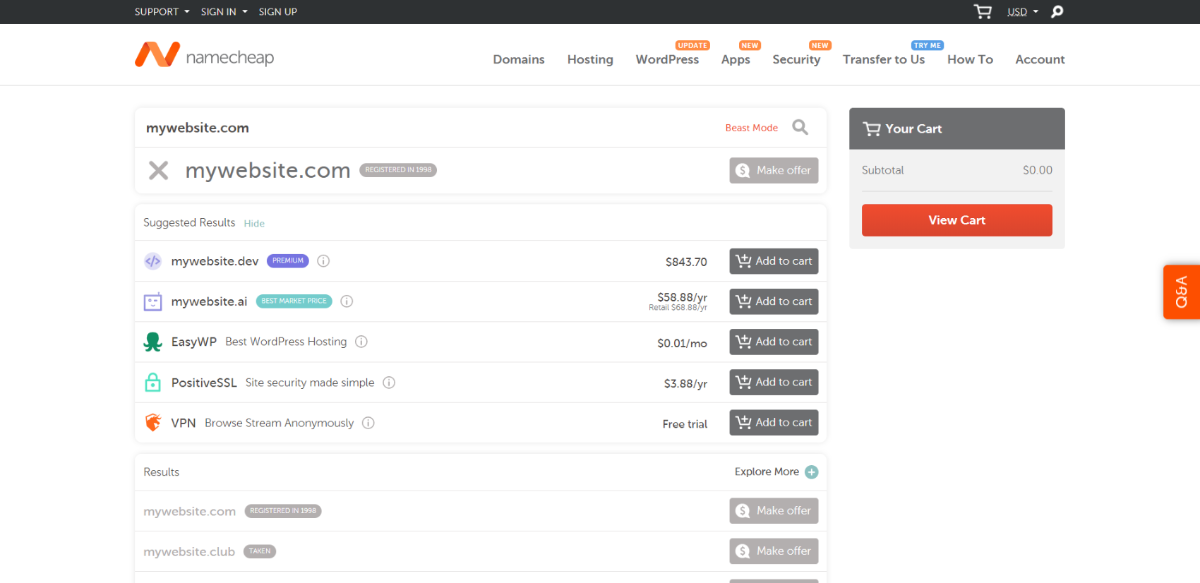Open the orange Q&A side tab

pos(1181,292)
